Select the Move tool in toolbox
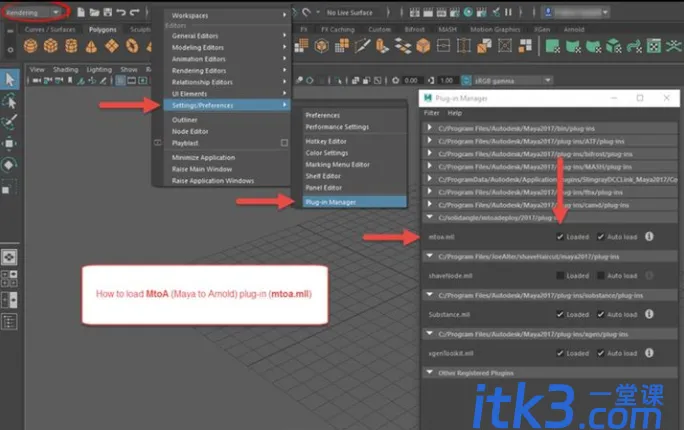Viewport: 684px width, 430px height. (x=9, y=143)
